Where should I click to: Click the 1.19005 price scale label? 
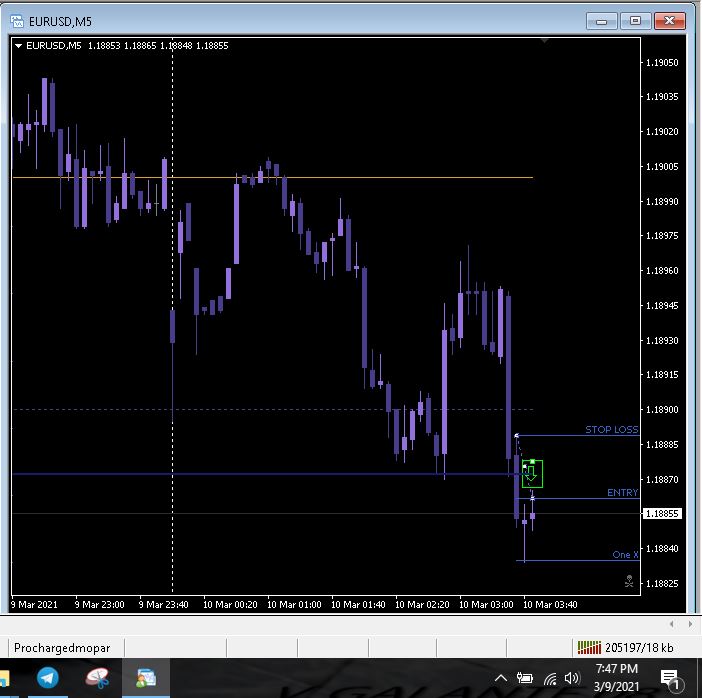662,167
